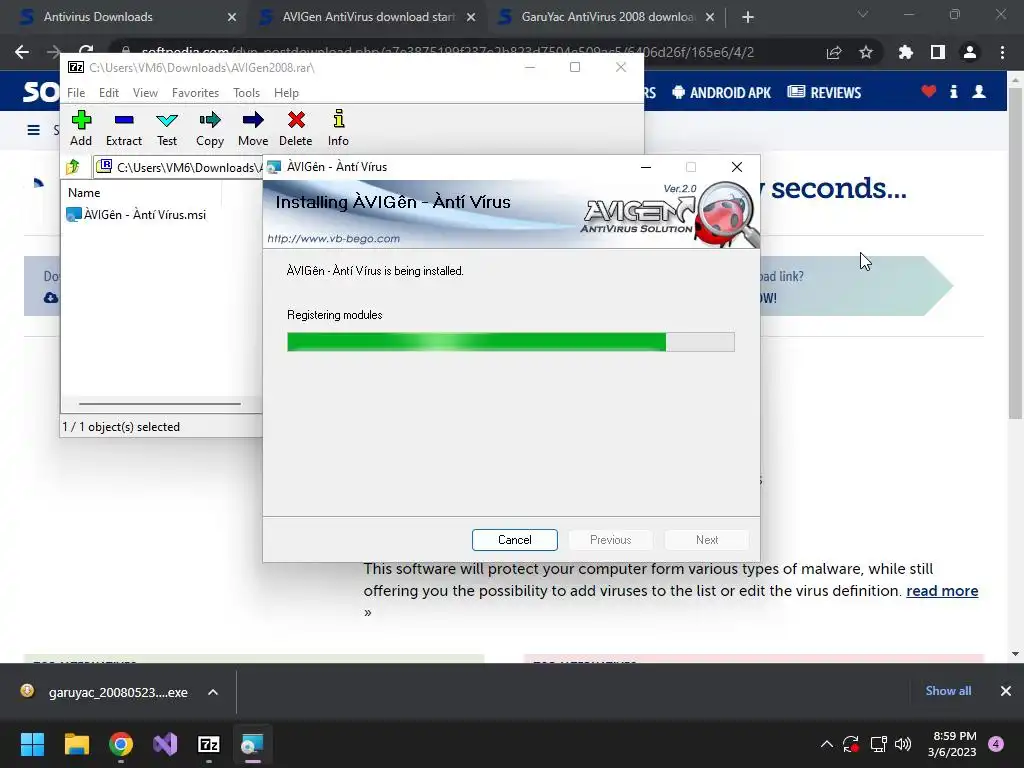Open the File menu in 7-Zip

[x=76, y=93]
